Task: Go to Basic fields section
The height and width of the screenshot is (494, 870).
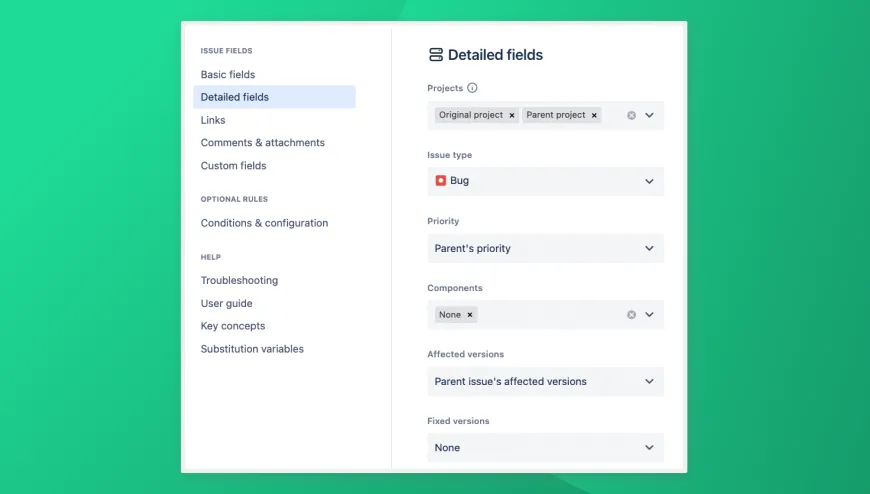Action: (x=228, y=75)
